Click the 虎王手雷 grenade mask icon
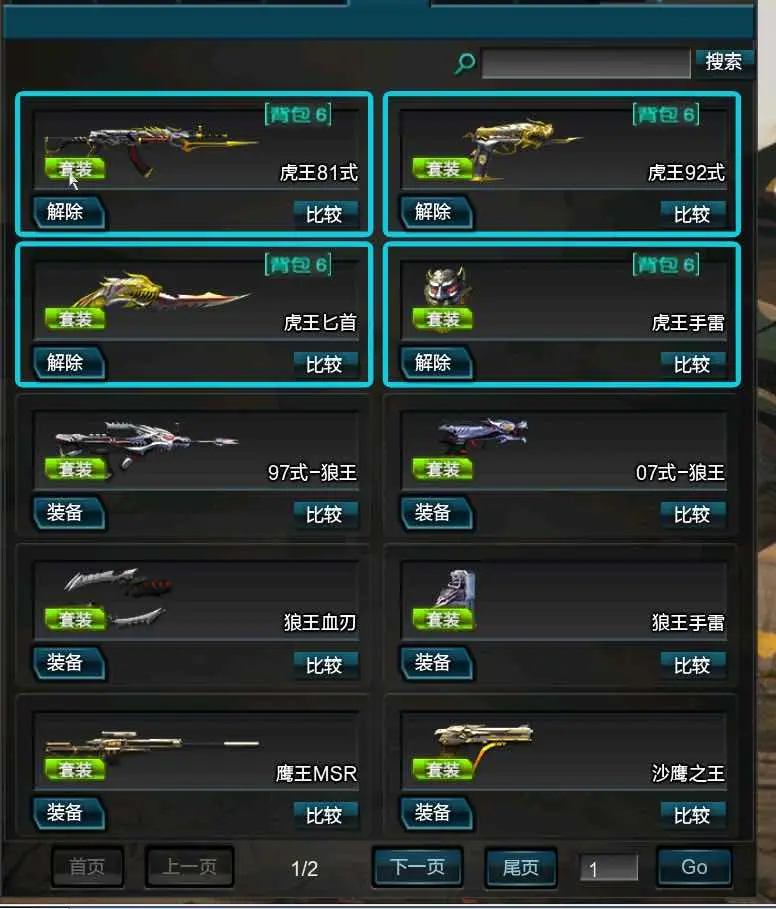776x909 pixels. pos(445,286)
